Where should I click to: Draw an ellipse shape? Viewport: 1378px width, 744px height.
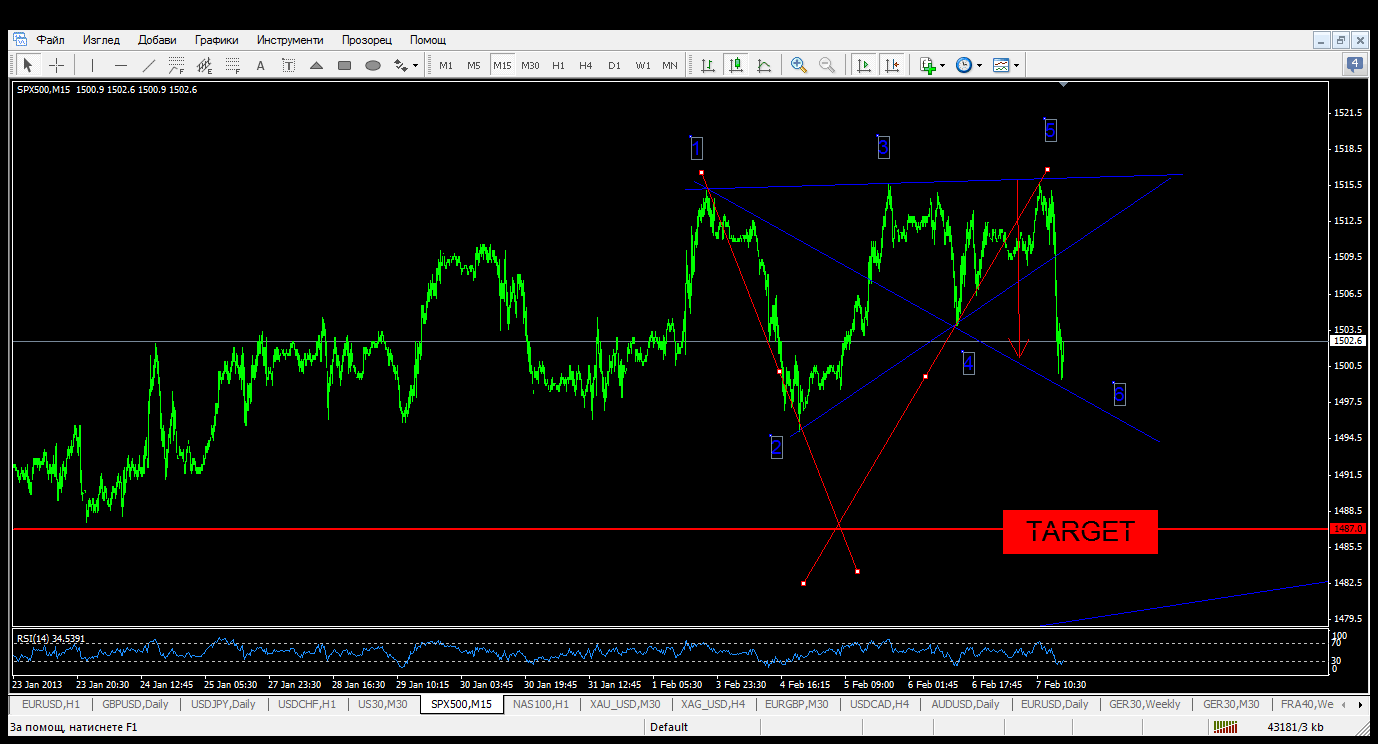click(x=373, y=65)
